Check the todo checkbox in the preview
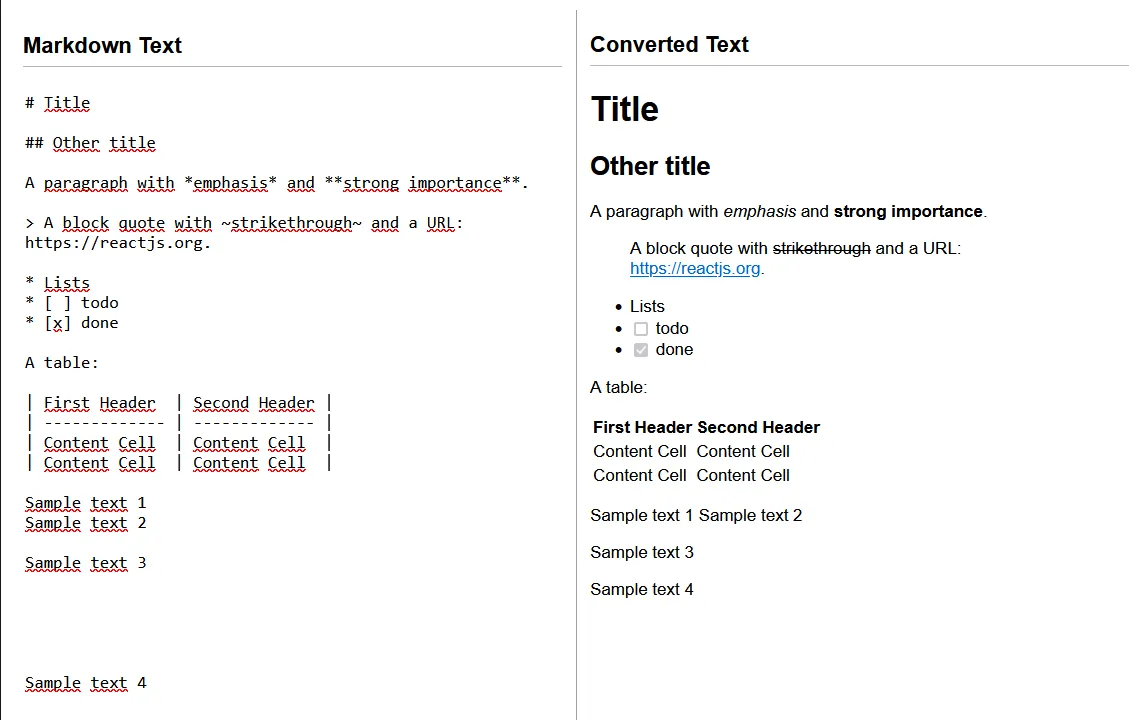The height and width of the screenshot is (720, 1133). (641, 329)
